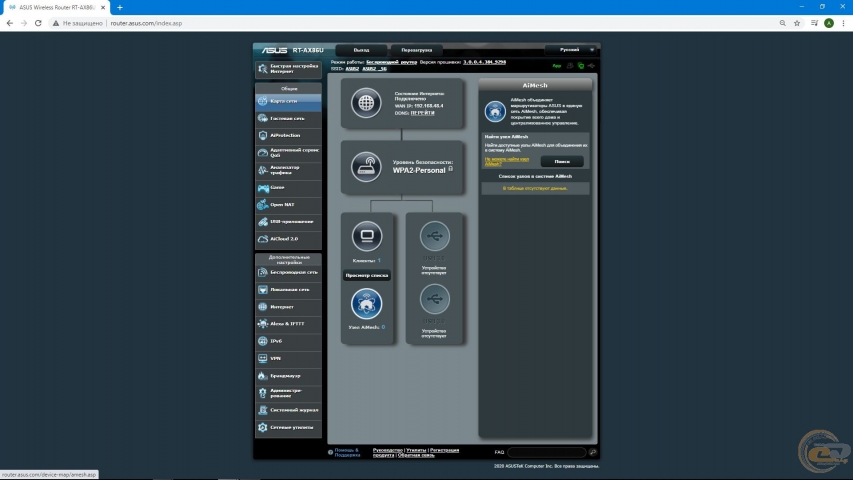Click the Перезагрузка (Reboot) button

click(417, 50)
